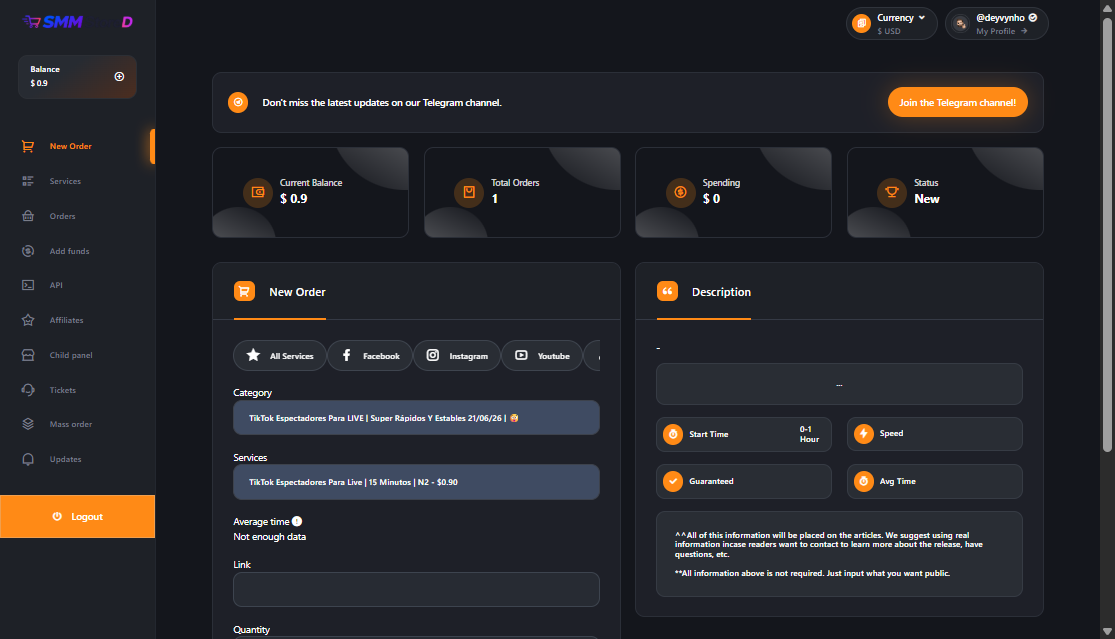Select the Facebook filter tab

pos(370,355)
